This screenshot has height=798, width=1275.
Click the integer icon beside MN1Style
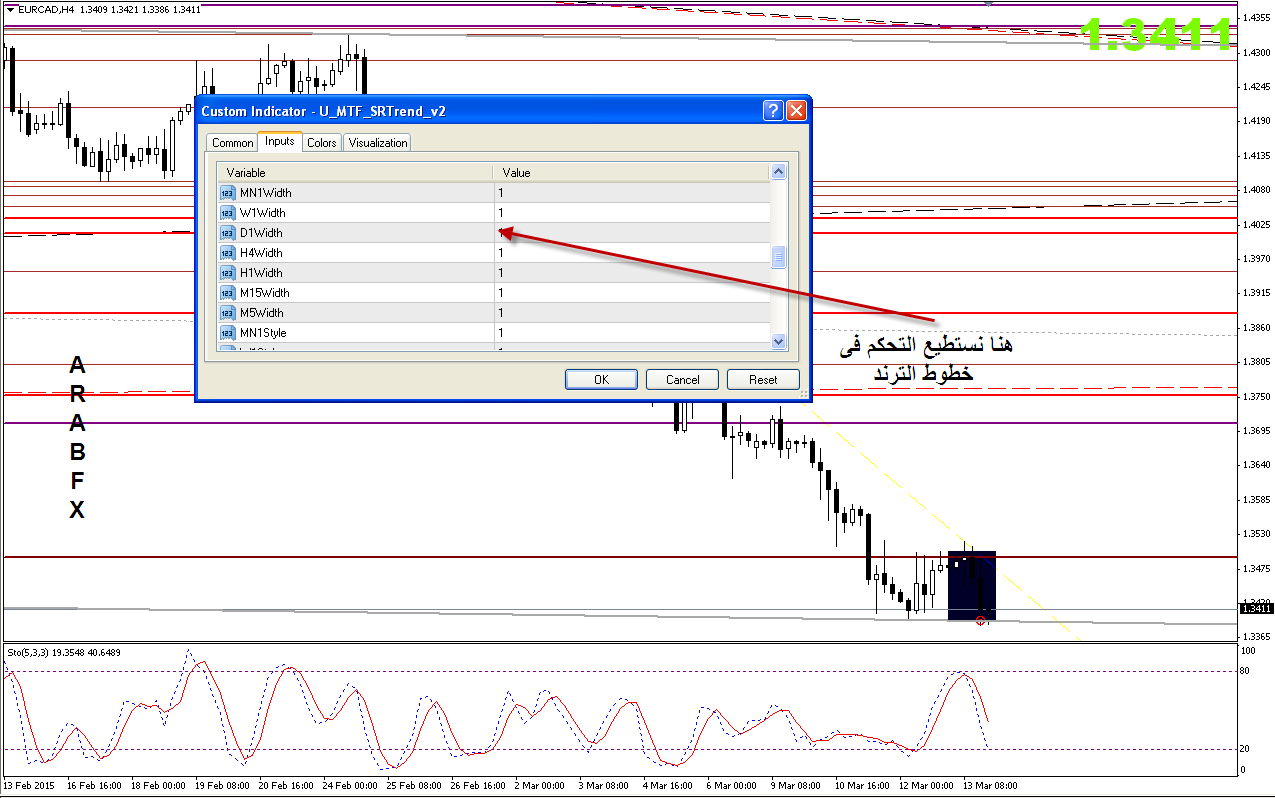pyautogui.click(x=226, y=332)
